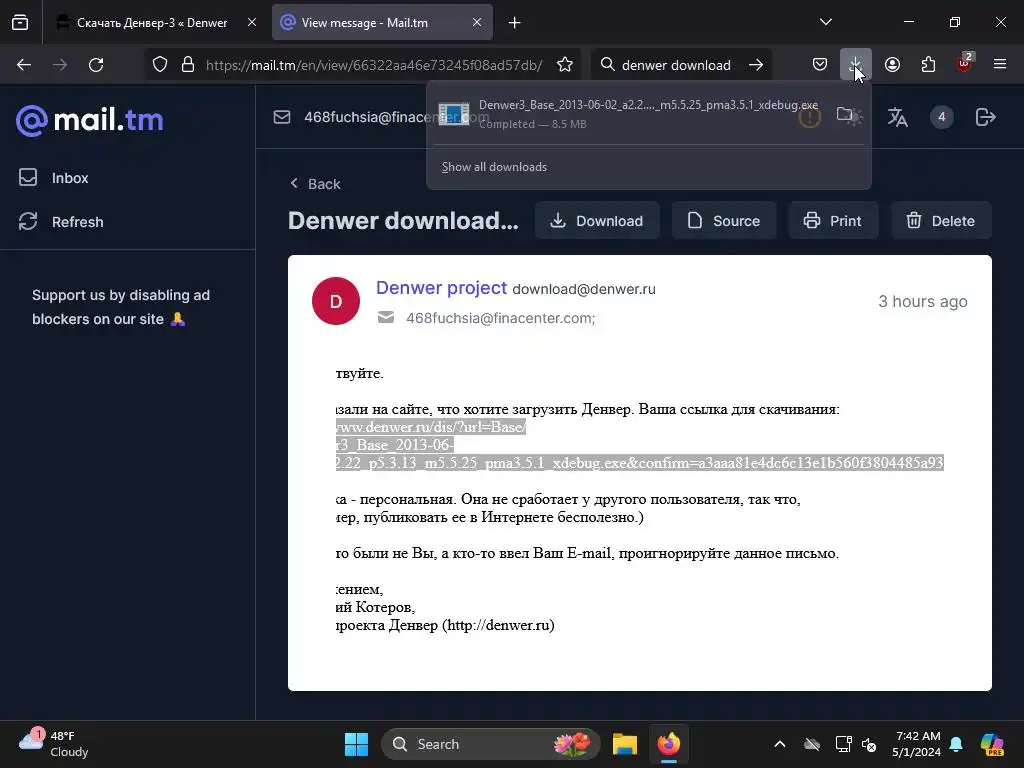Submit the search with the arrow button
The width and height of the screenshot is (1024, 768).
pos(756,65)
